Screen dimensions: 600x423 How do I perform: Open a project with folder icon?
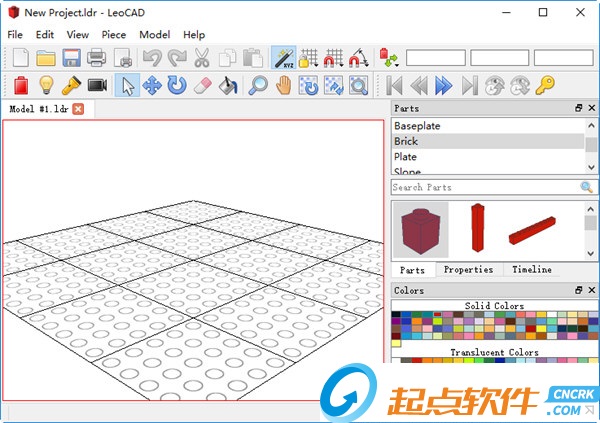click(x=46, y=58)
